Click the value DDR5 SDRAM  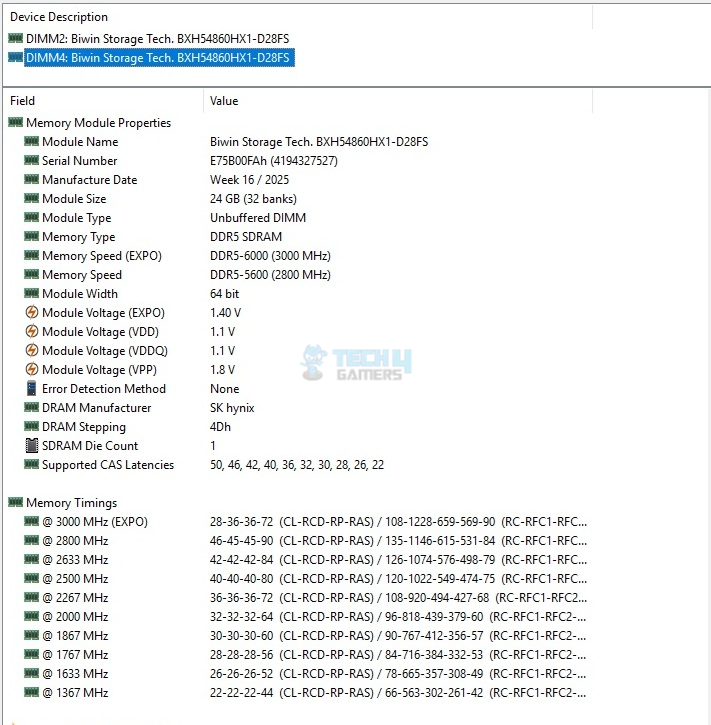246,237
